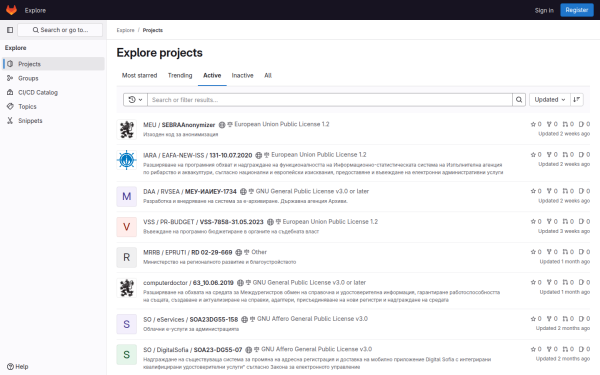Open Groups in the sidebar
The image size is (600, 375).
[x=54, y=78]
